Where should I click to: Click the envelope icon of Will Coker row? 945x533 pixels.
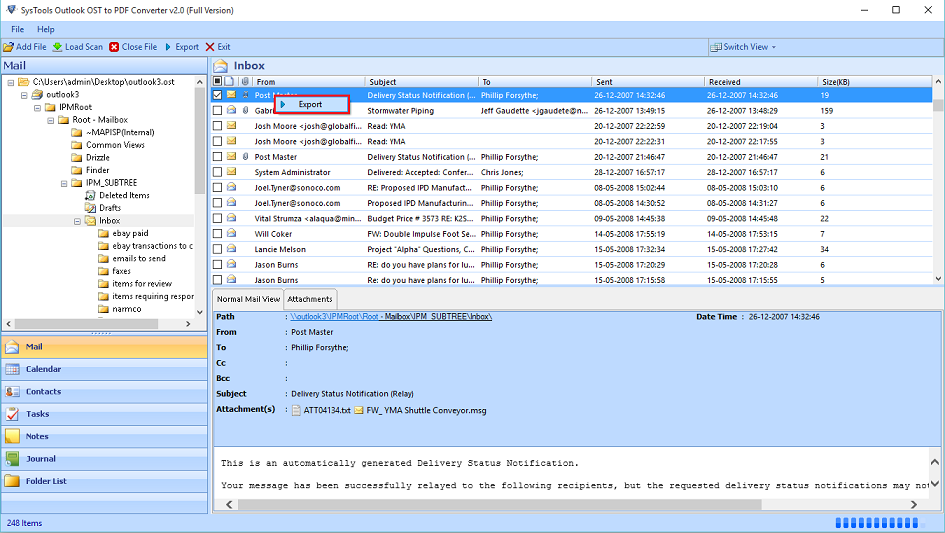point(231,233)
